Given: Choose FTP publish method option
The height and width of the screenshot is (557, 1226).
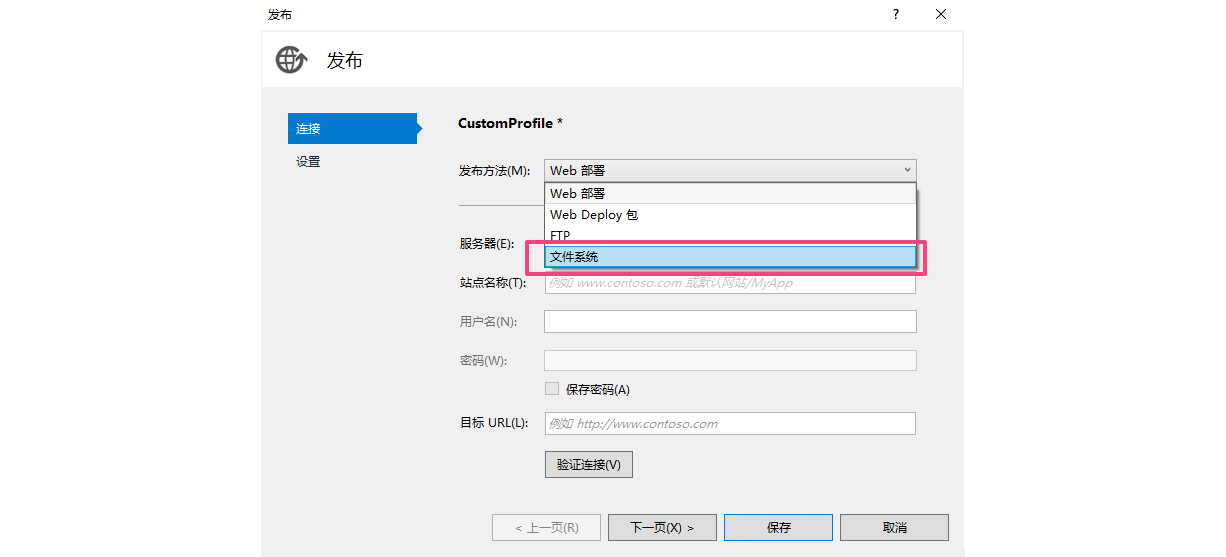Looking at the screenshot, I should tap(730, 236).
